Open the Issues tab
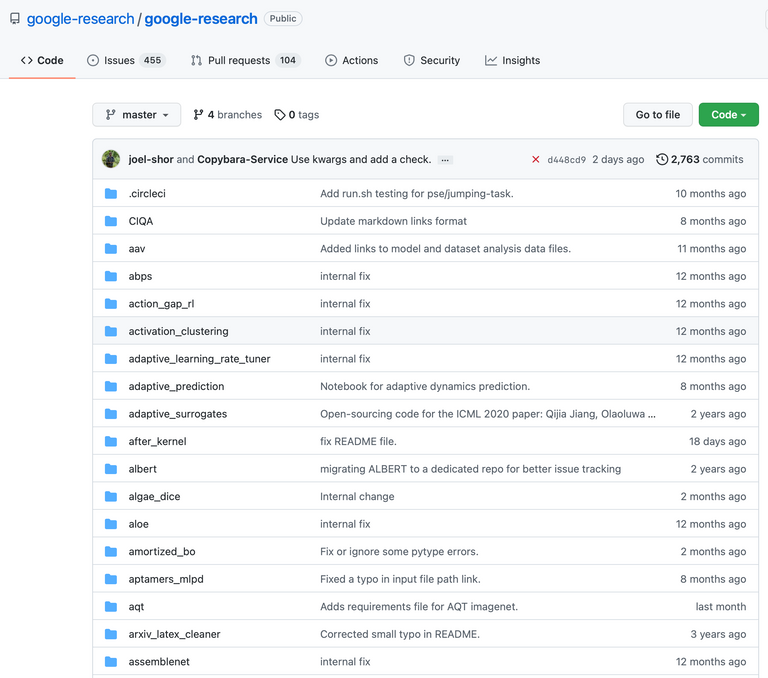The image size is (768, 678). coord(126,60)
